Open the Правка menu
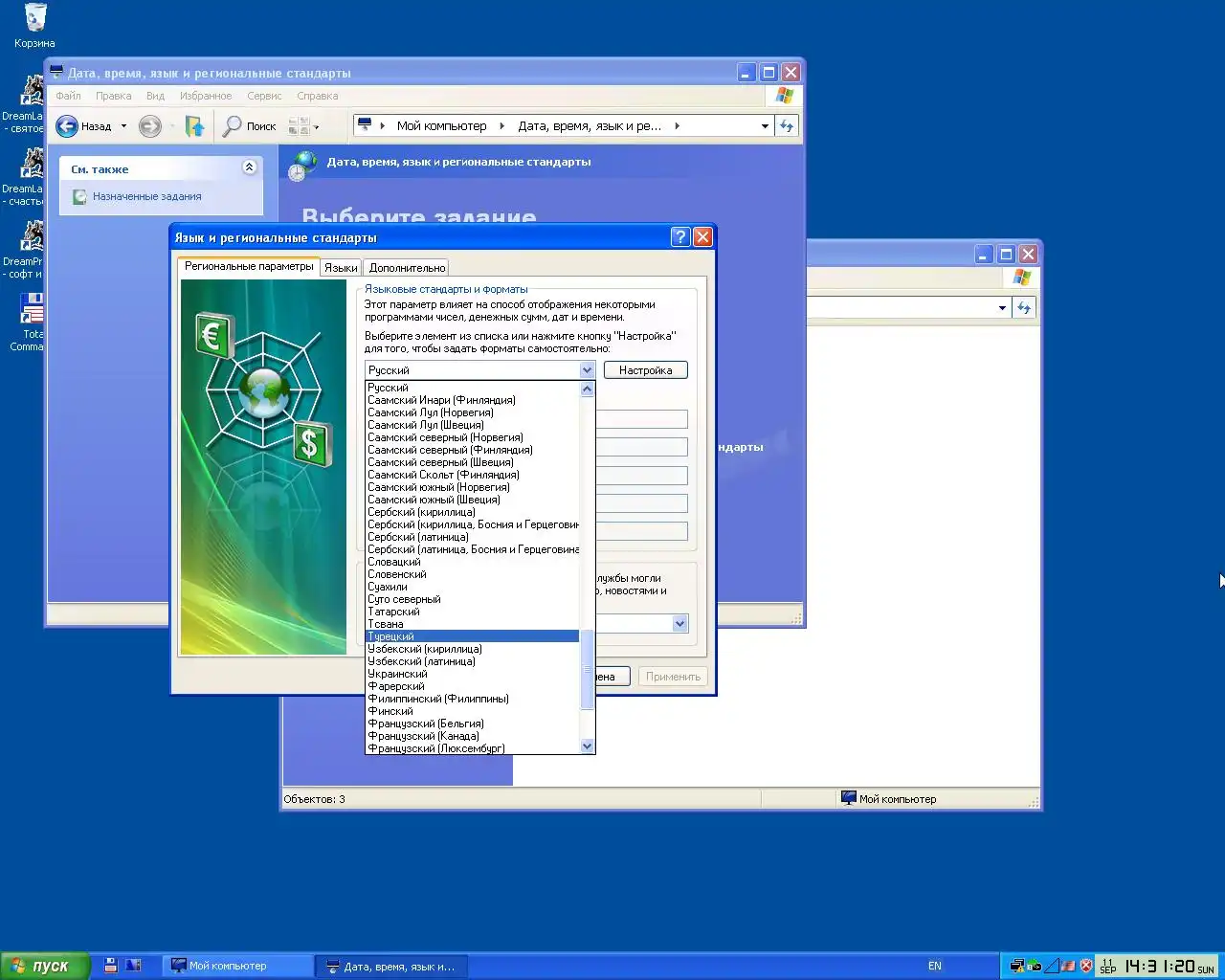Screen dimensions: 1225x980 [x=114, y=96]
